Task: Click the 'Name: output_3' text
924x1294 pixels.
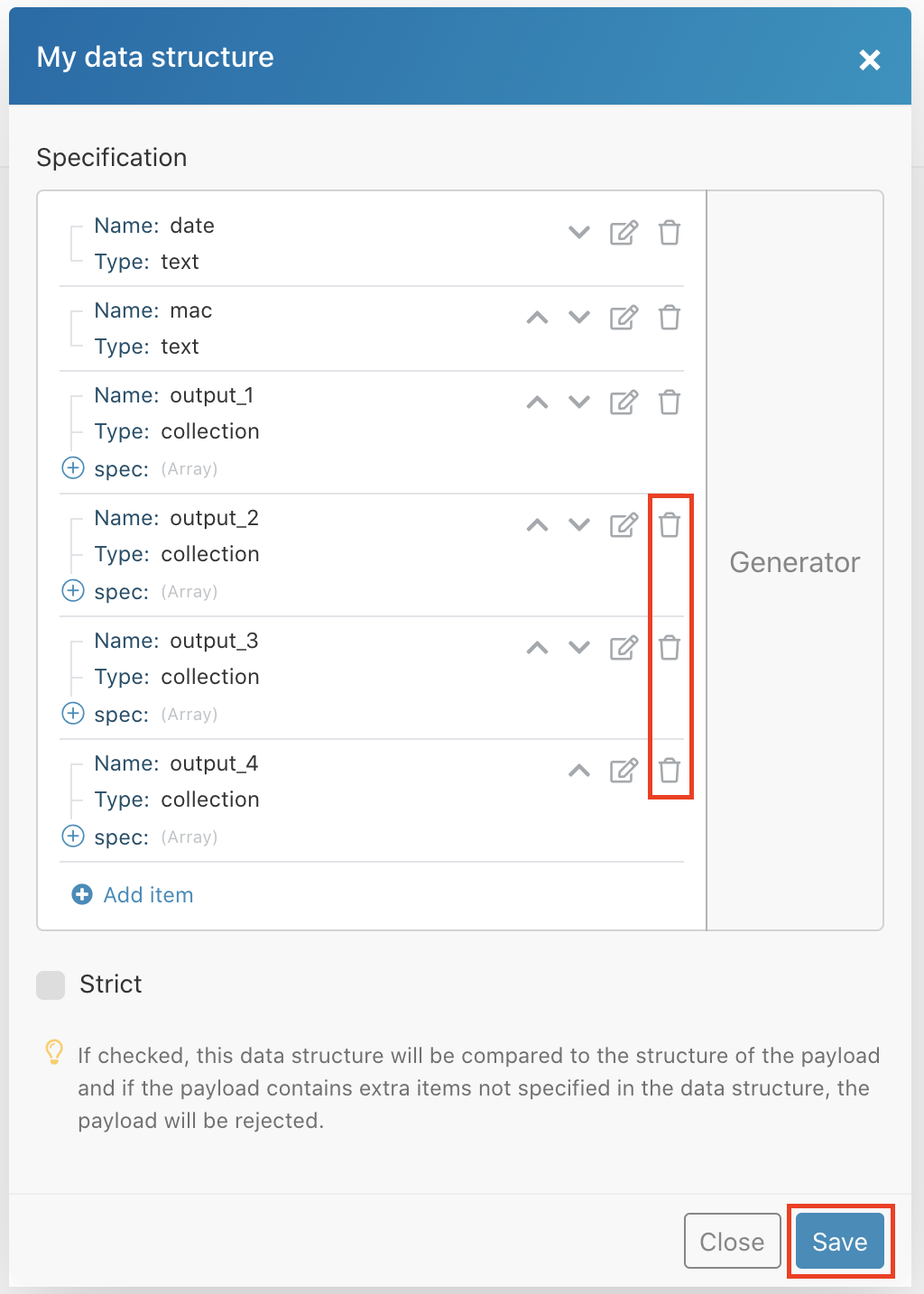Action: click(176, 641)
